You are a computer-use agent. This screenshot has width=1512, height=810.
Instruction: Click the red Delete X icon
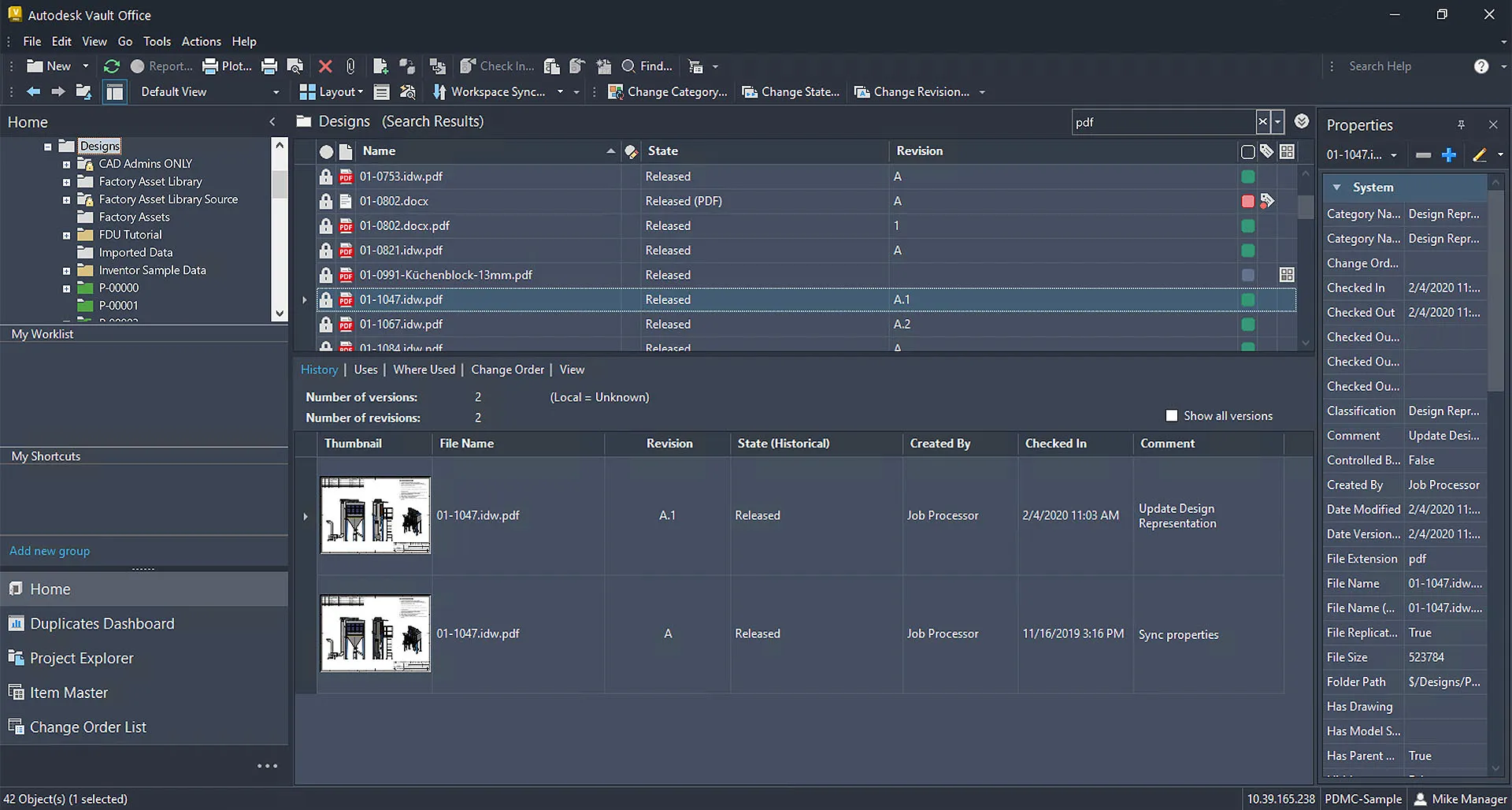click(325, 66)
